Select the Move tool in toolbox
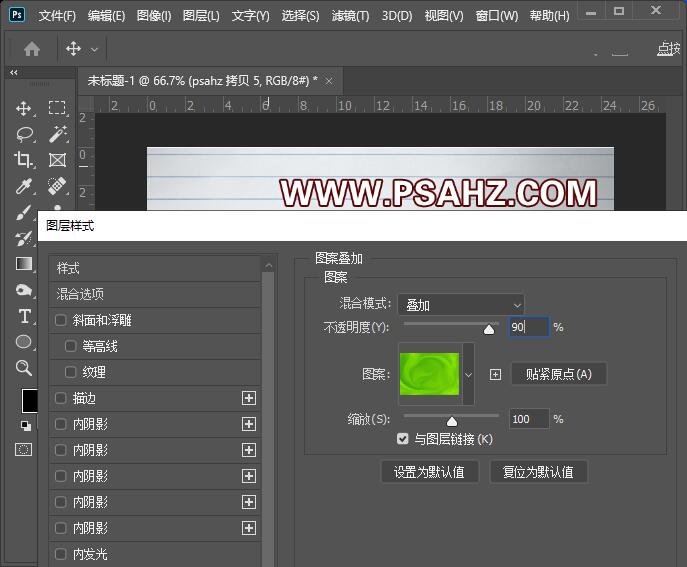Viewport: 687px width, 567px height. (24, 108)
